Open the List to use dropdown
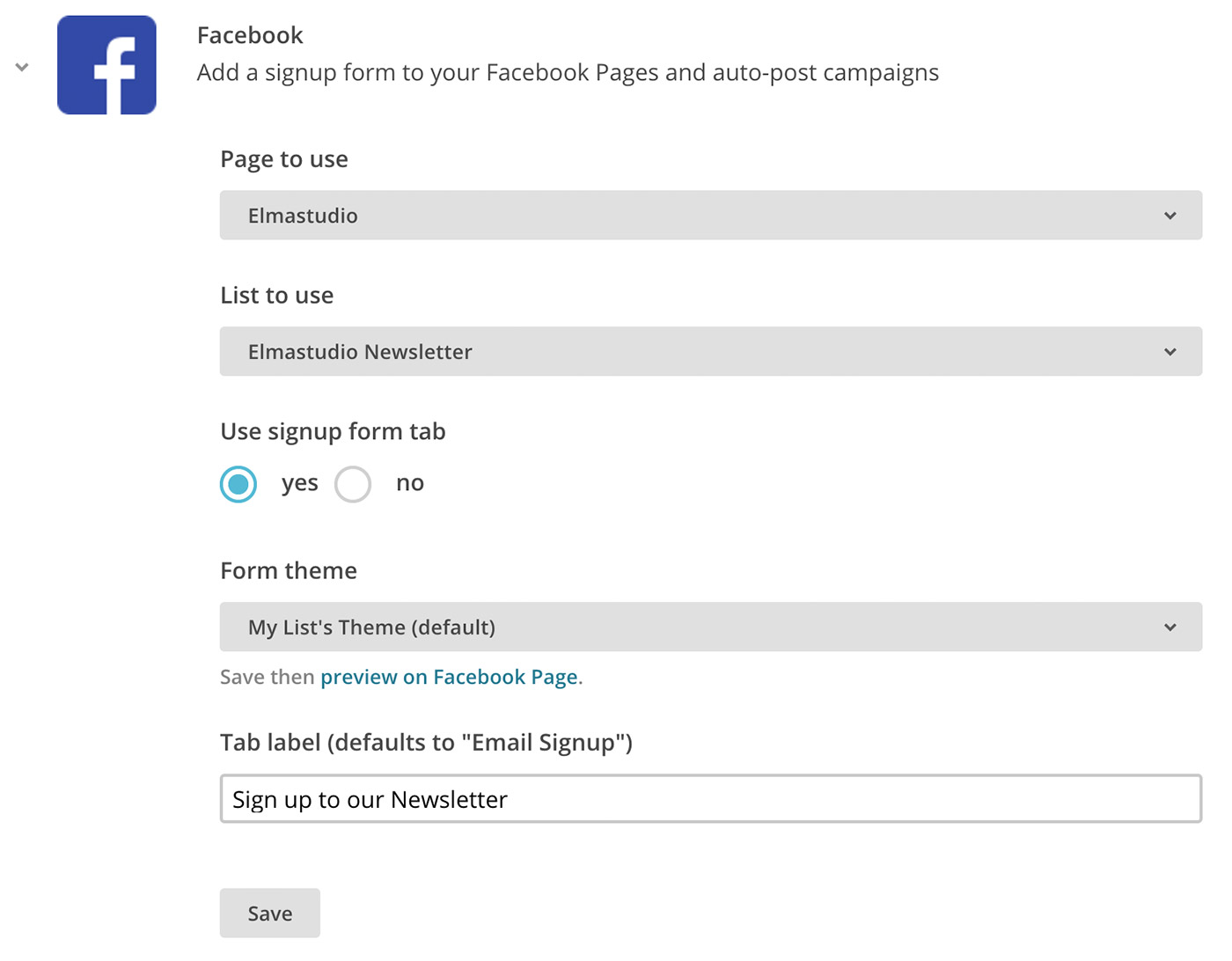Viewport: 1232px width, 961px height. point(710,352)
